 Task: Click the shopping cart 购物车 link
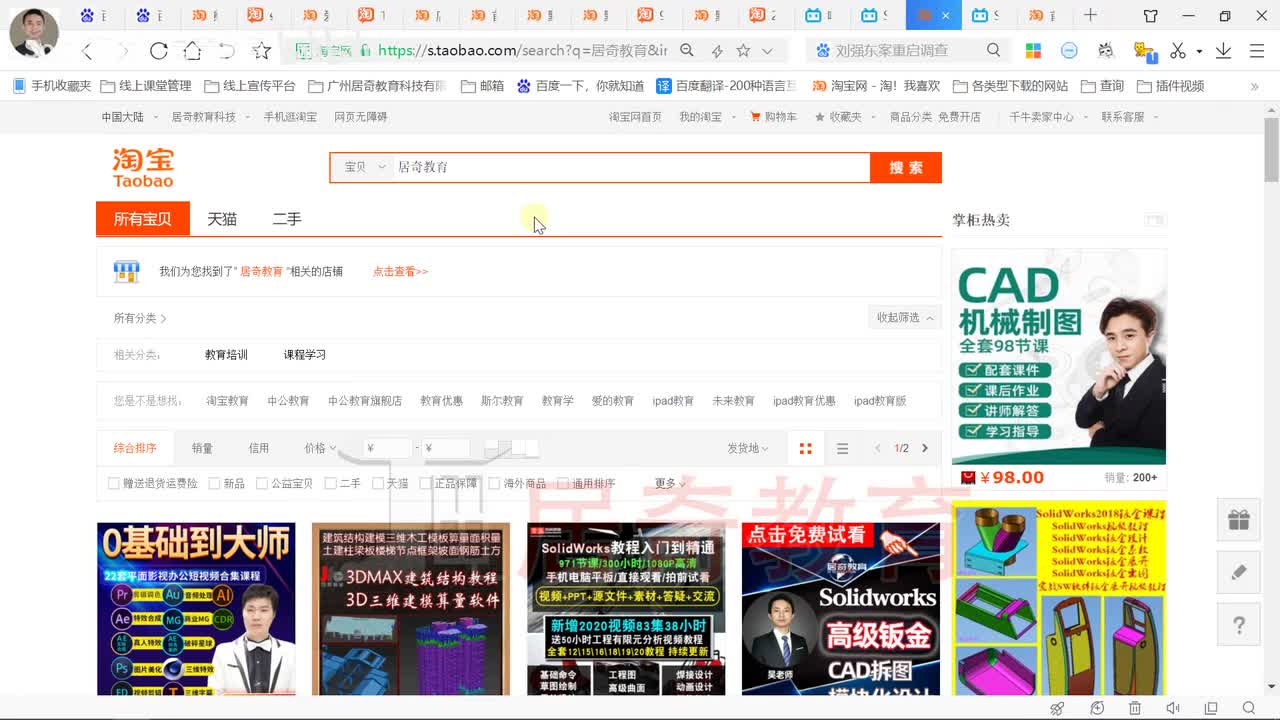point(773,117)
